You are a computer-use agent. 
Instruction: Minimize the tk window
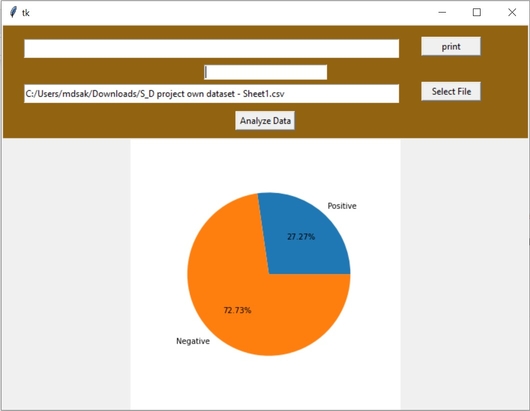pos(442,13)
